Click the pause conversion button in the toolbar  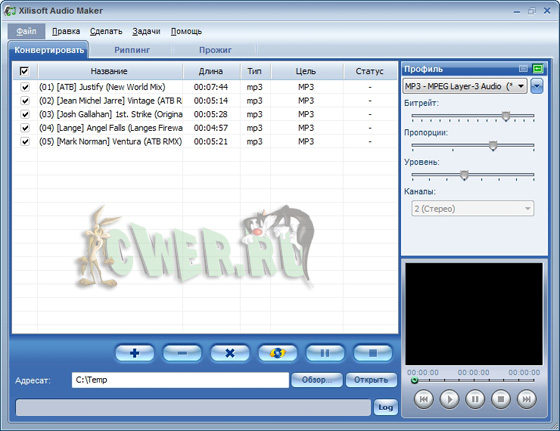pos(325,353)
